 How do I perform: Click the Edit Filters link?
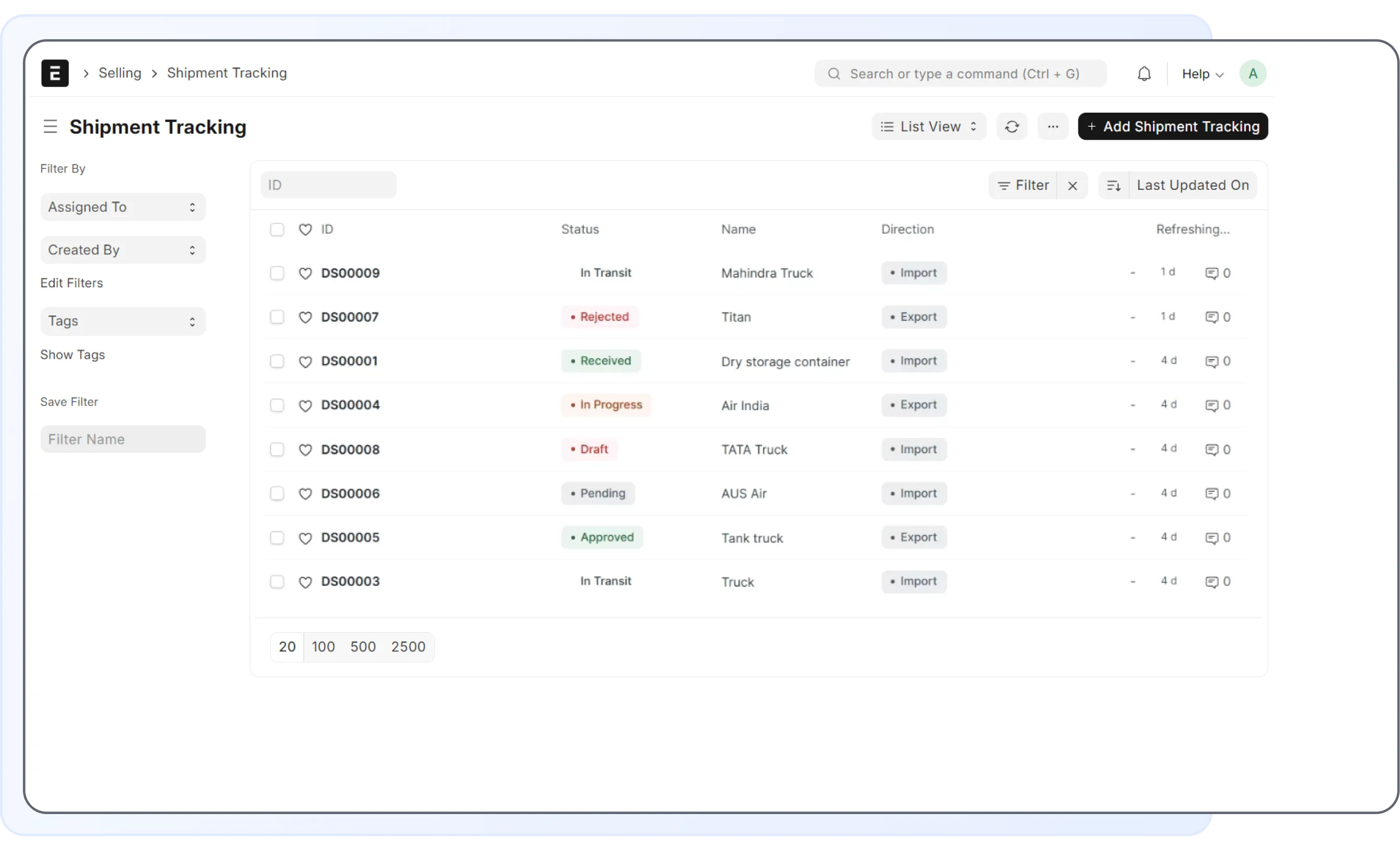click(71, 283)
